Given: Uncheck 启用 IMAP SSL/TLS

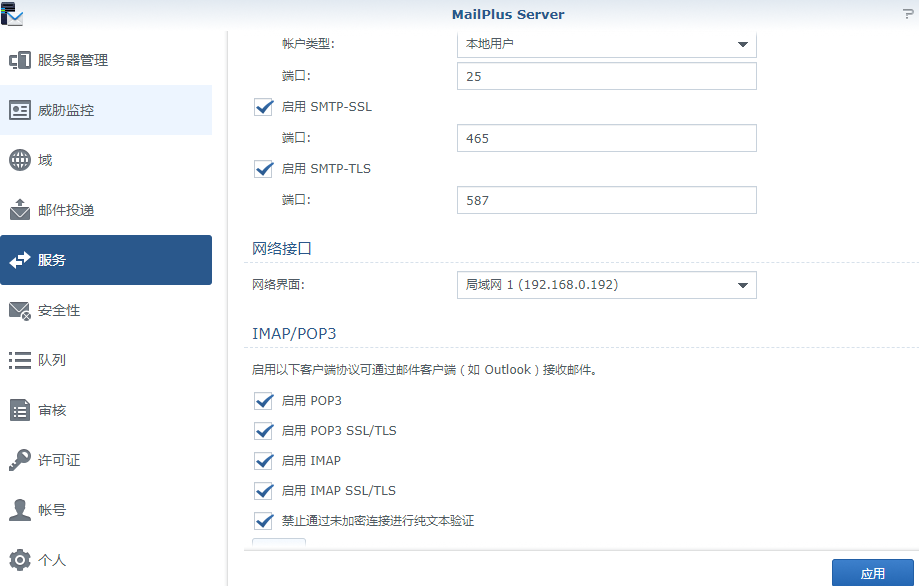Looking at the screenshot, I should pyautogui.click(x=263, y=490).
